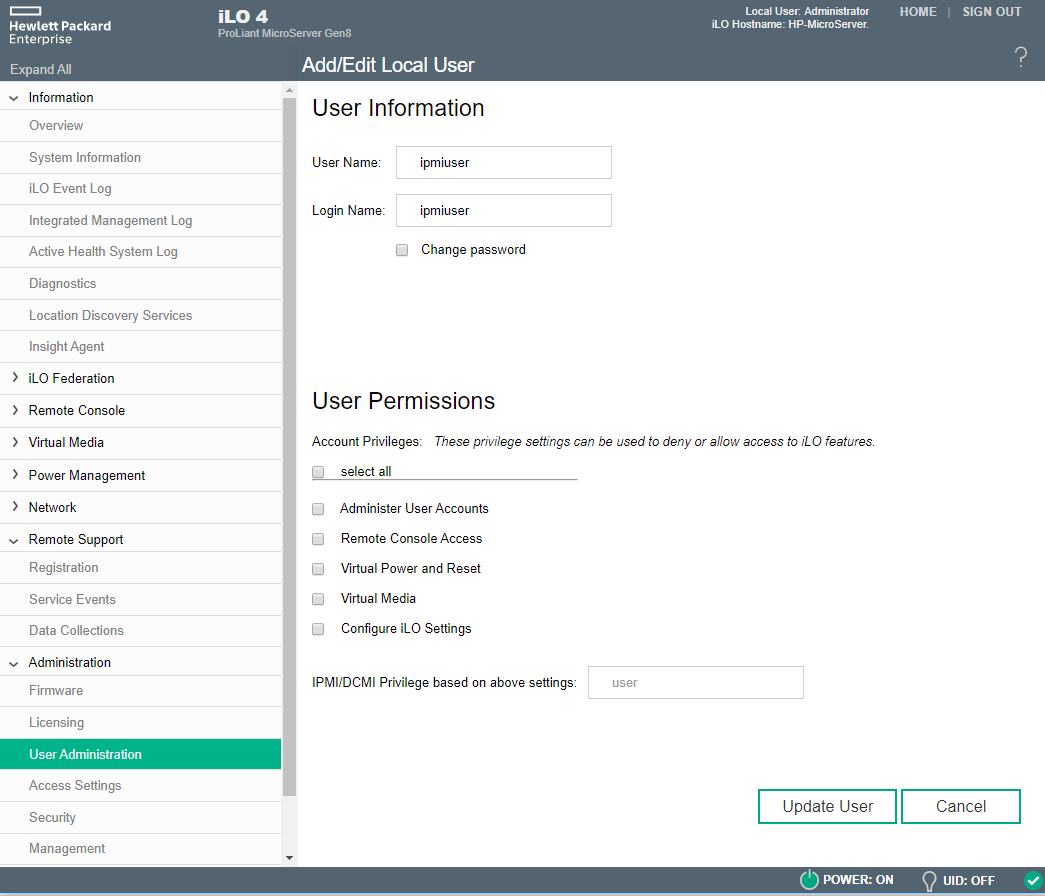The width and height of the screenshot is (1045, 896).
Task: Enable Configure iLO Settings privilege
Action: [319, 629]
